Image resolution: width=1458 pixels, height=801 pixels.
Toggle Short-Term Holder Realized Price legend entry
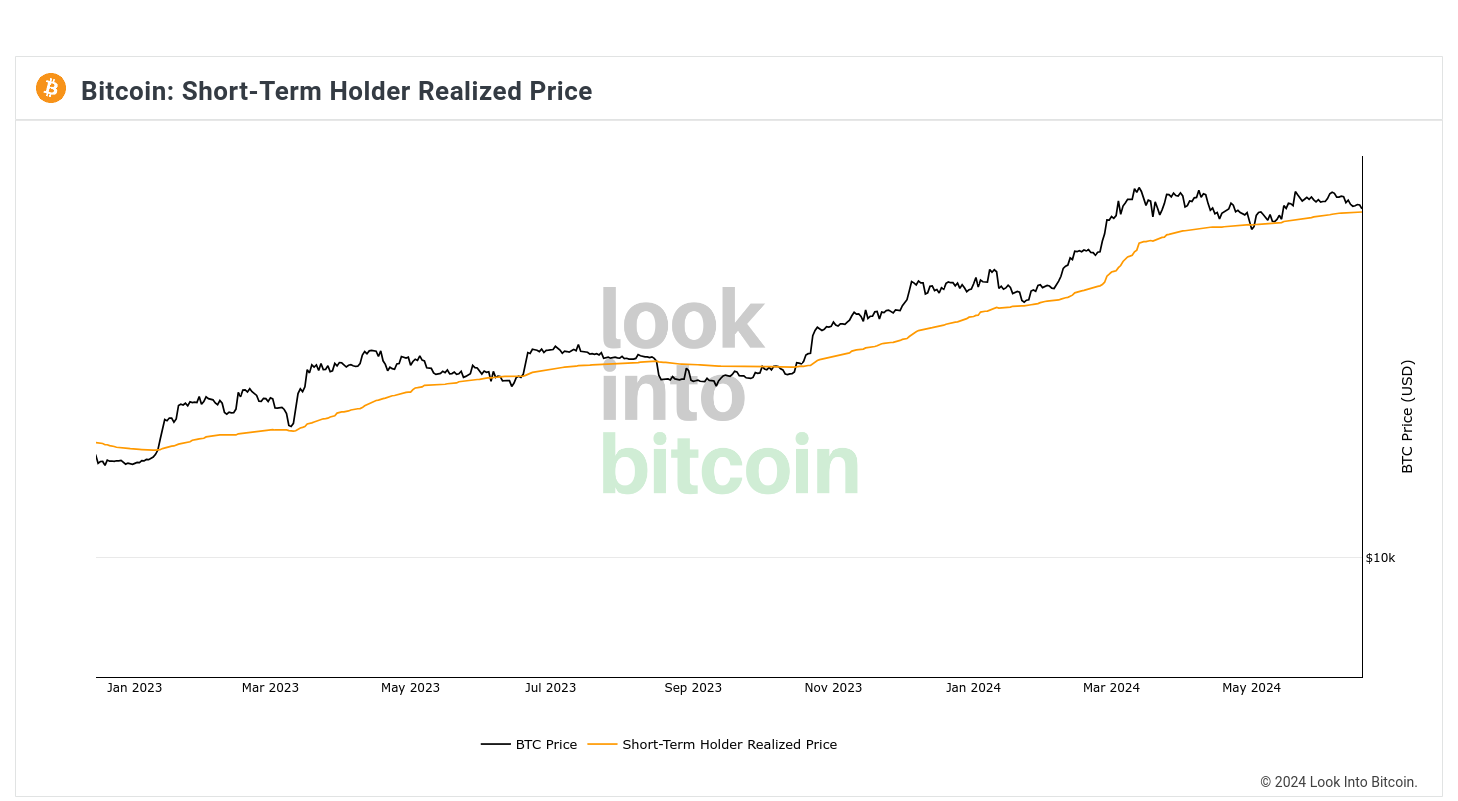point(712,744)
